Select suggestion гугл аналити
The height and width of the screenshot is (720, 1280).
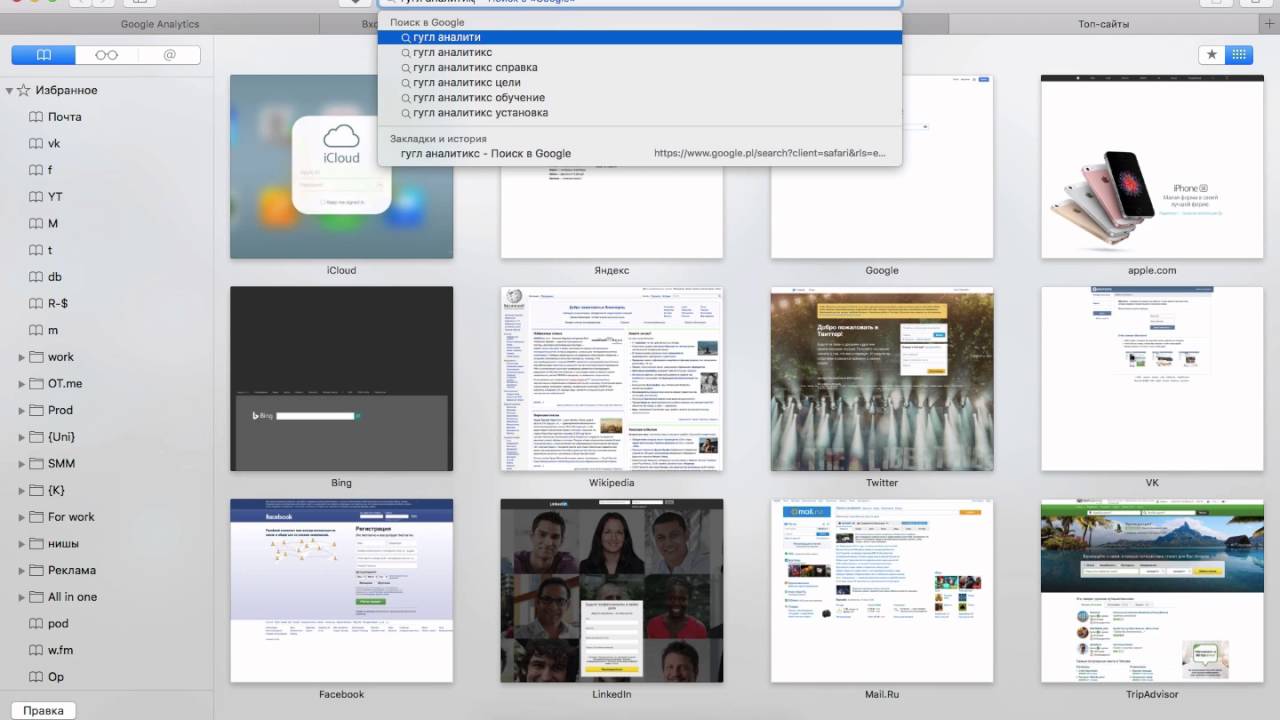click(x=640, y=37)
